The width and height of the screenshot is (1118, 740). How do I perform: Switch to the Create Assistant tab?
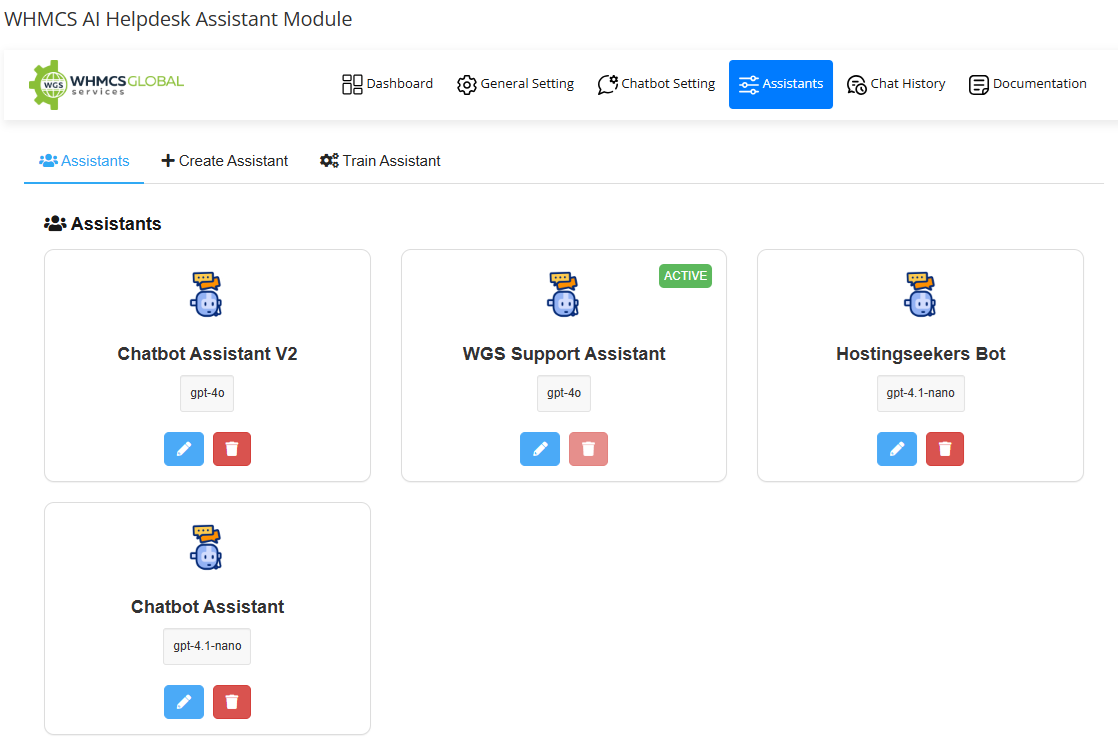(225, 161)
